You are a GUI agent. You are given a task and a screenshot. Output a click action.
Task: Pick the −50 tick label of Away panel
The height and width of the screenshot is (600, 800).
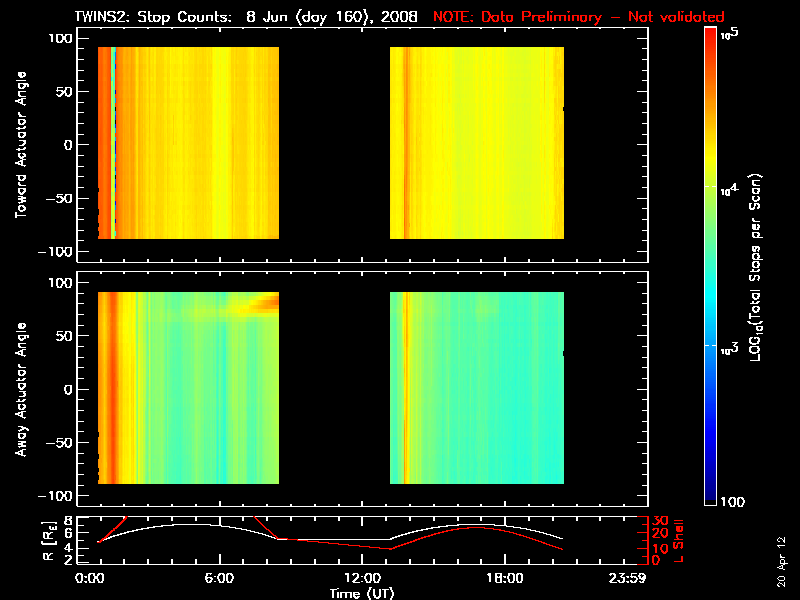pos(60,442)
